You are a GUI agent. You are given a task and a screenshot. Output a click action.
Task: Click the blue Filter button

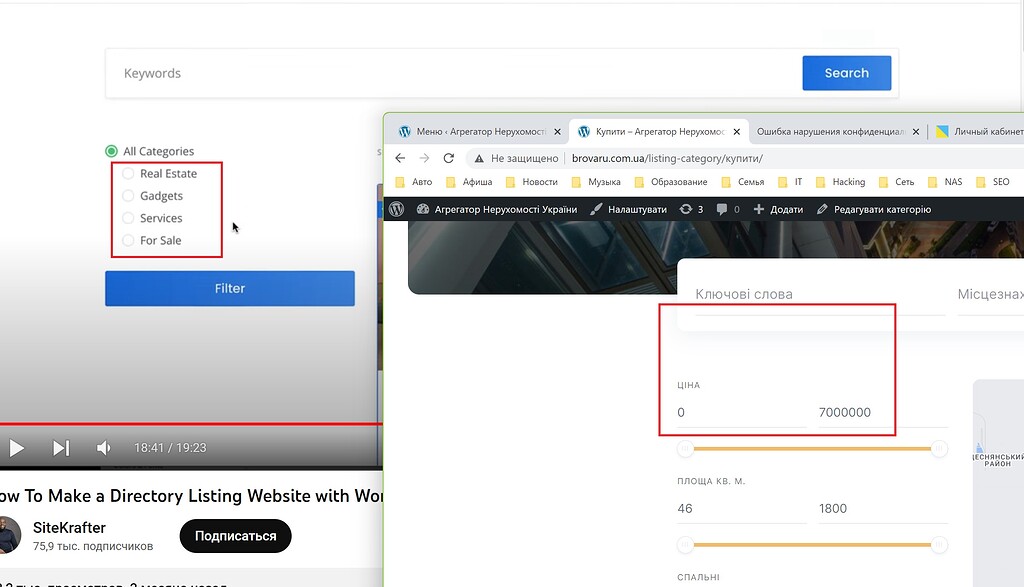tap(229, 288)
